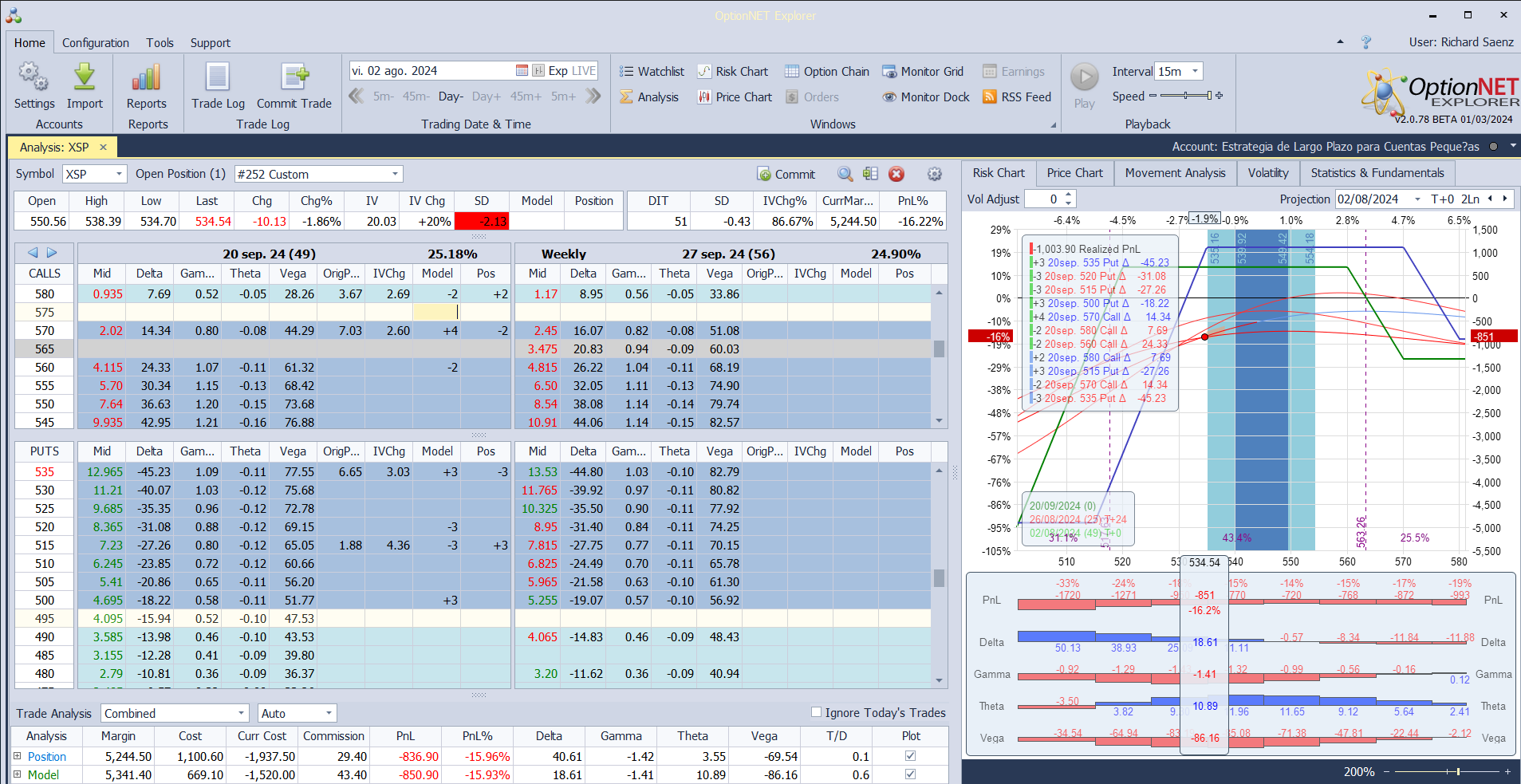Close the Analysis: XSP tab
1521x784 pixels.
[103, 148]
